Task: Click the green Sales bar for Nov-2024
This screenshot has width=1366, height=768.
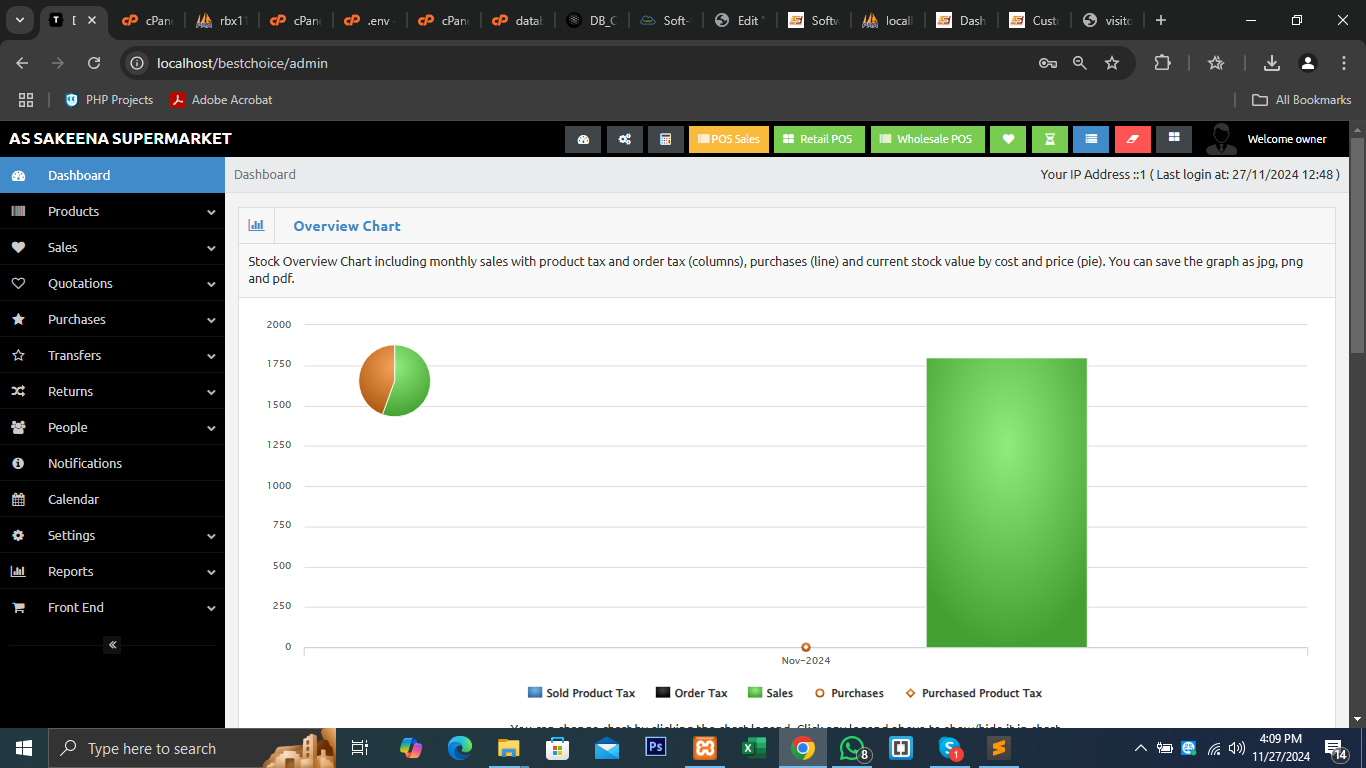Action: coord(1006,503)
